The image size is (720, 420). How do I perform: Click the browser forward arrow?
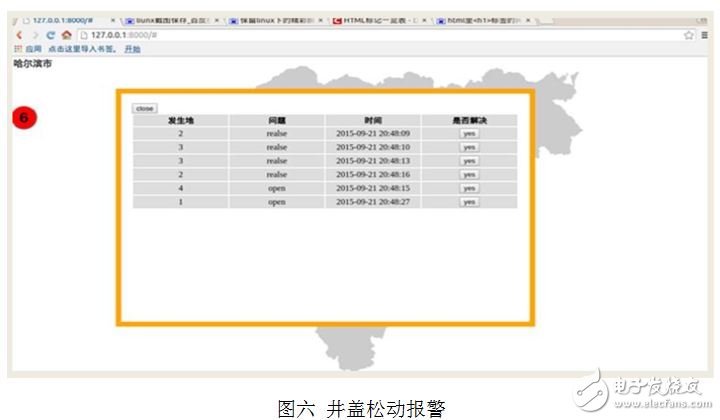[34, 34]
